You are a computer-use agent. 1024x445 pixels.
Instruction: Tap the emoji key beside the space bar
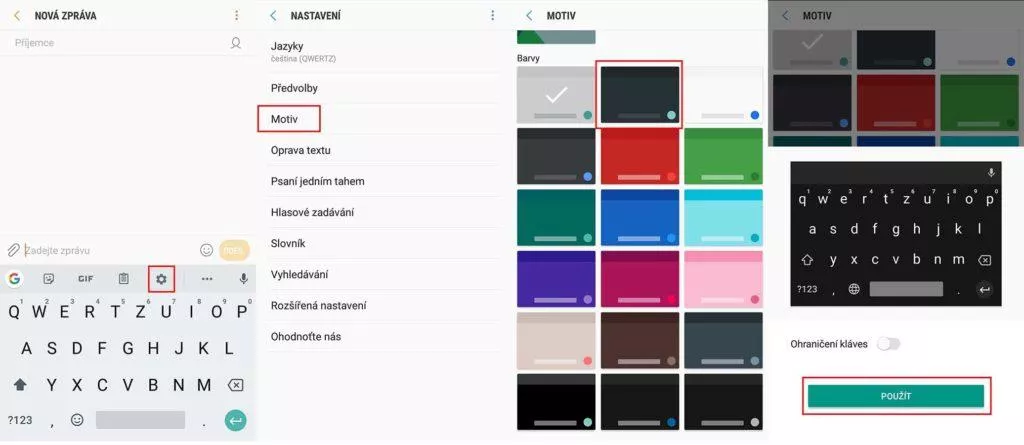tap(77, 420)
